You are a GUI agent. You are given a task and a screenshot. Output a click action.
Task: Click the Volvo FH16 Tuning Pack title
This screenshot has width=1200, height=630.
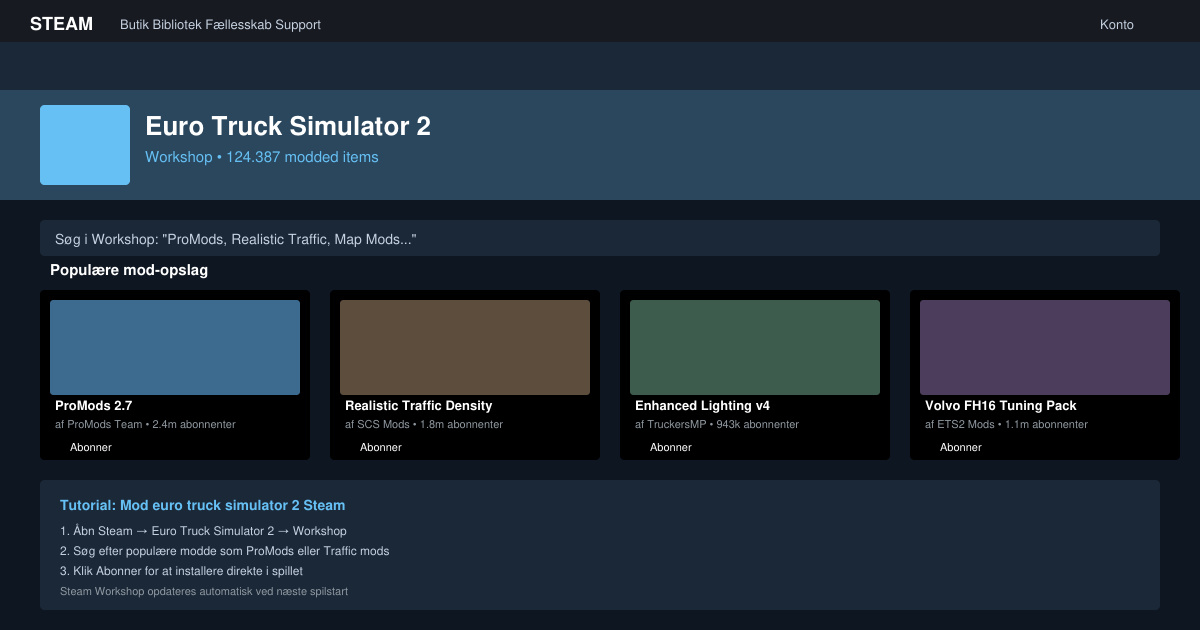click(x=1001, y=406)
